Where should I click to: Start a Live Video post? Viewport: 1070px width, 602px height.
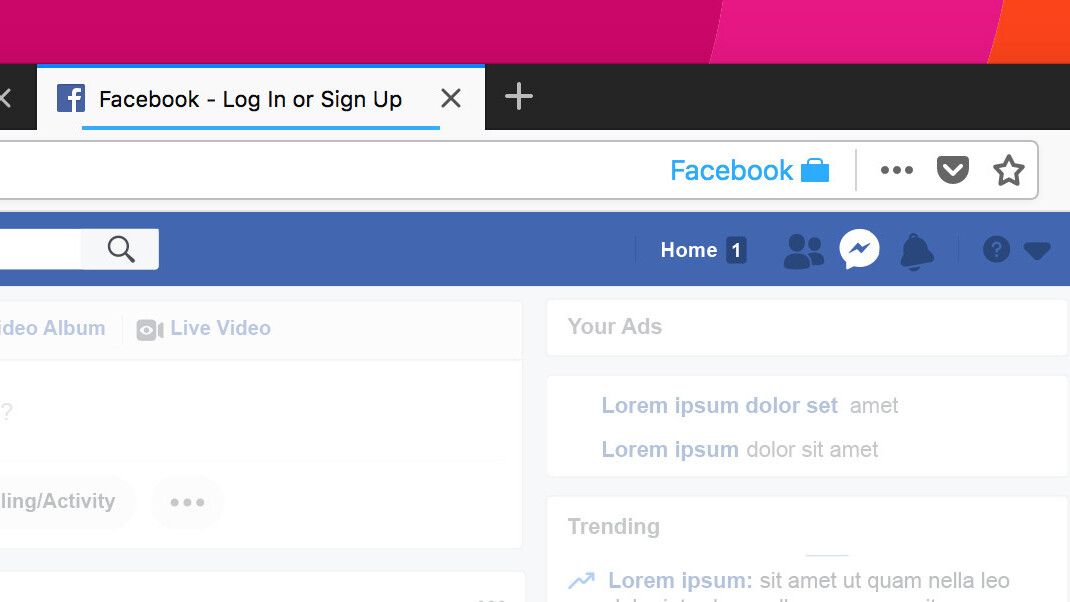pyautogui.click(x=205, y=328)
